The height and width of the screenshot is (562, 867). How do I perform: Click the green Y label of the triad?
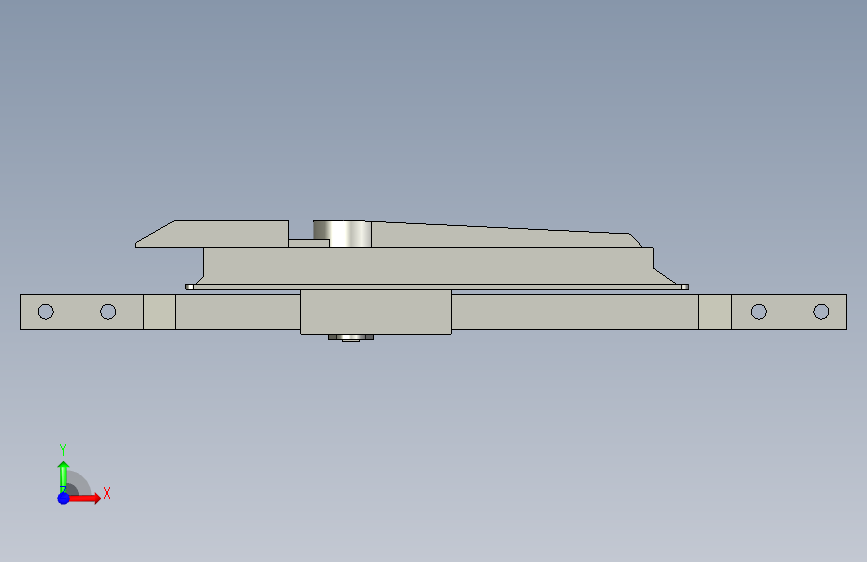point(63,450)
